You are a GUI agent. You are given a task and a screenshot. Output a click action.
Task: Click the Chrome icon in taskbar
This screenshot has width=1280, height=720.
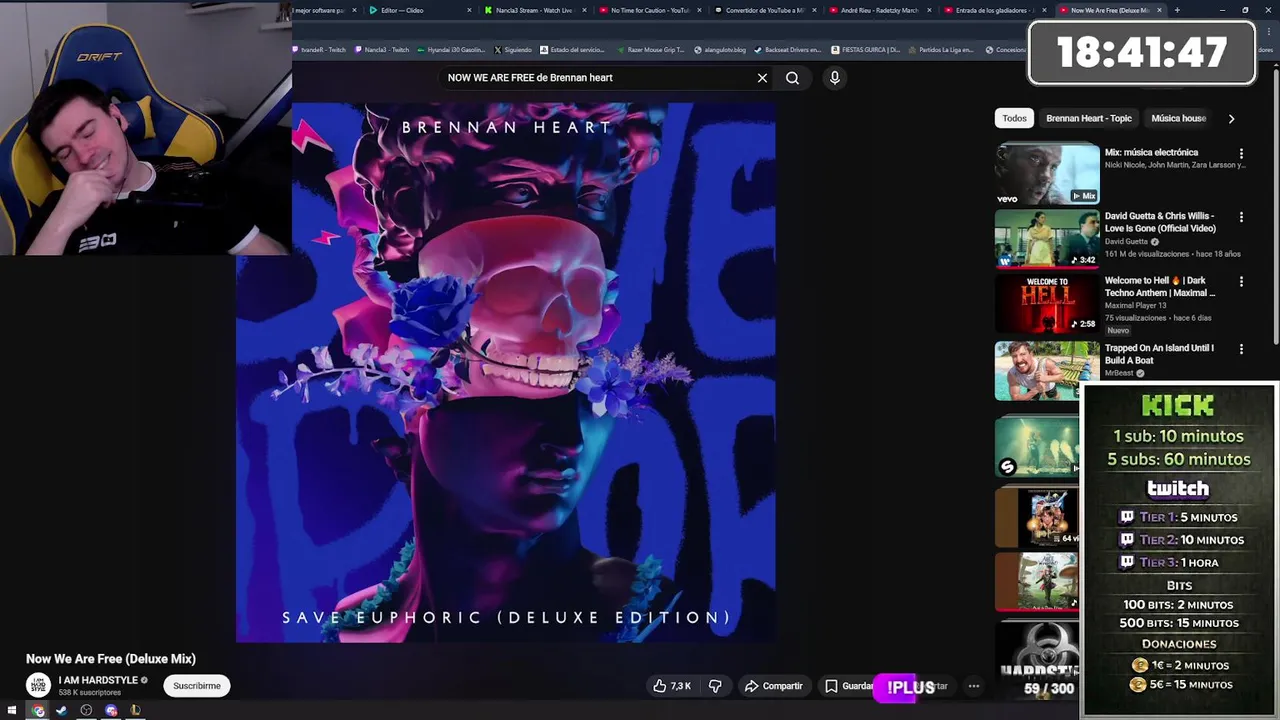coord(38,711)
